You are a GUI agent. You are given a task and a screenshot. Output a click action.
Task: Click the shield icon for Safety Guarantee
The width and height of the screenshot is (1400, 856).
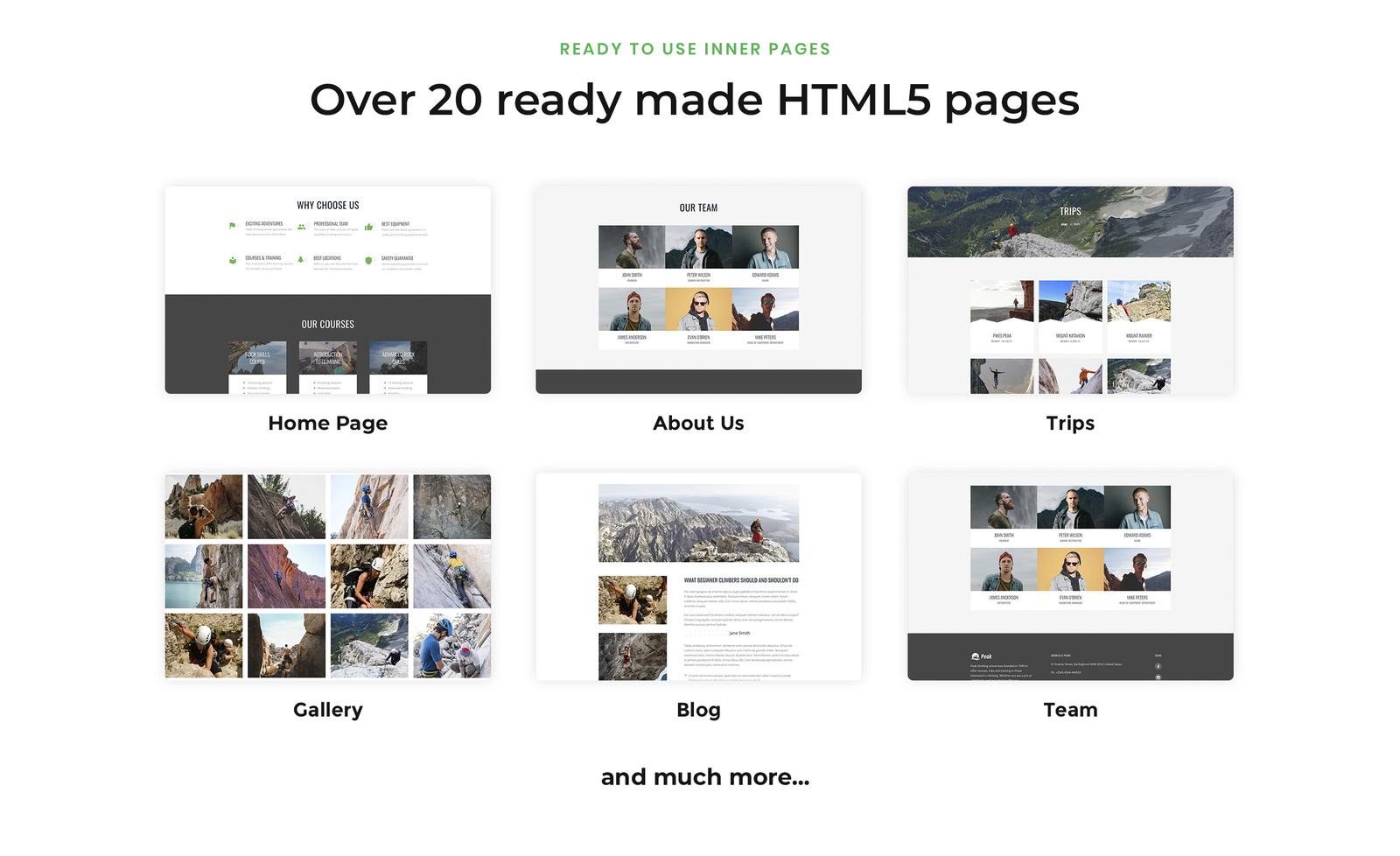(x=367, y=261)
